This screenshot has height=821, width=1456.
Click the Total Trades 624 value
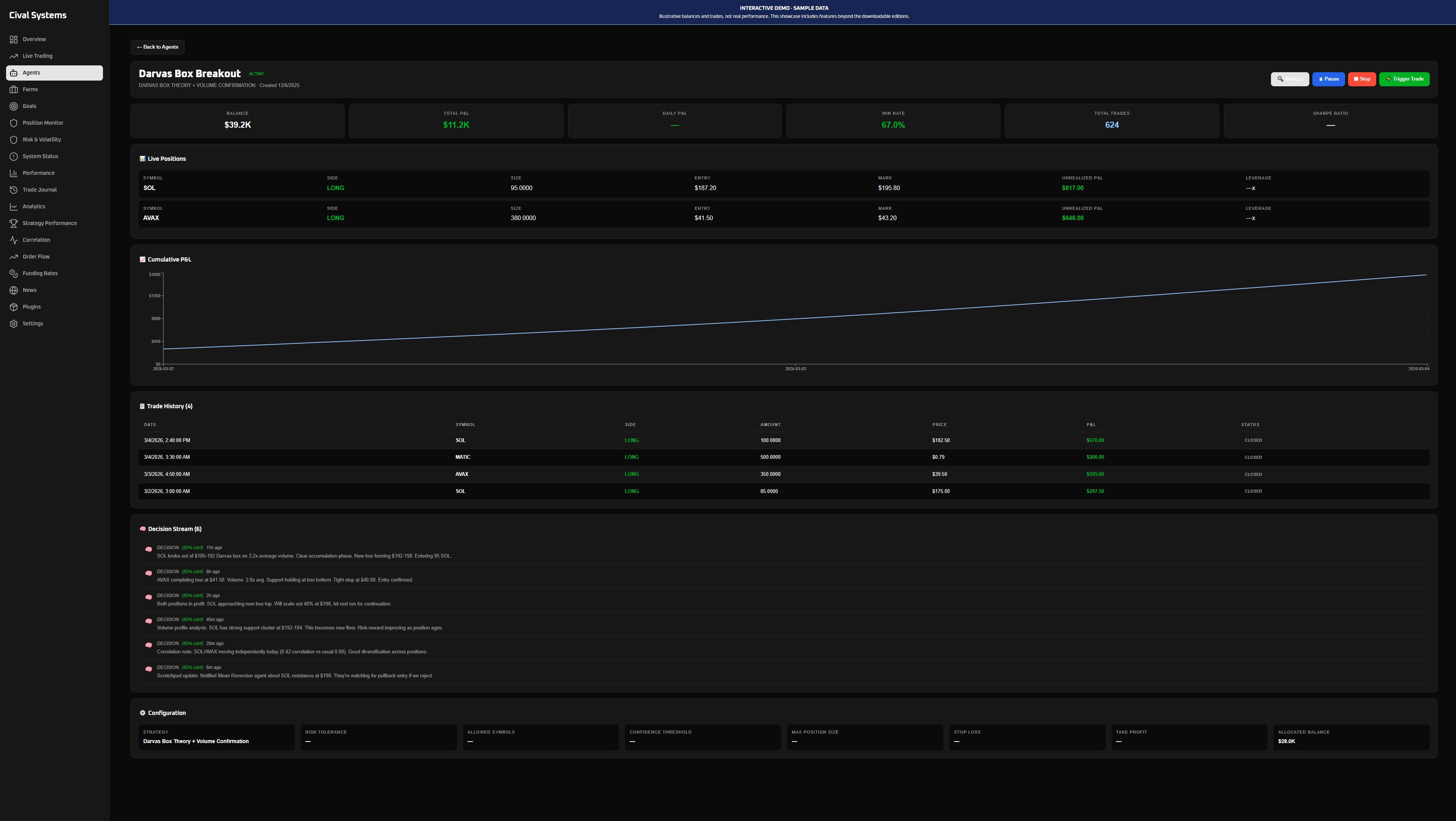1112,125
